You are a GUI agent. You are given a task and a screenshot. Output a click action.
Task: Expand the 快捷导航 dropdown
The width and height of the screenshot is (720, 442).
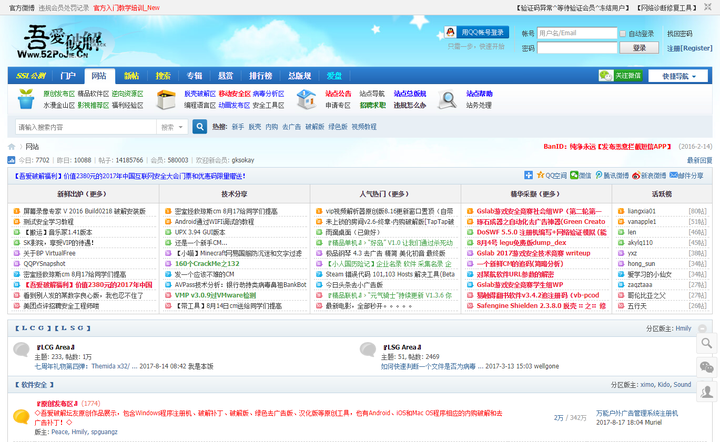point(679,76)
